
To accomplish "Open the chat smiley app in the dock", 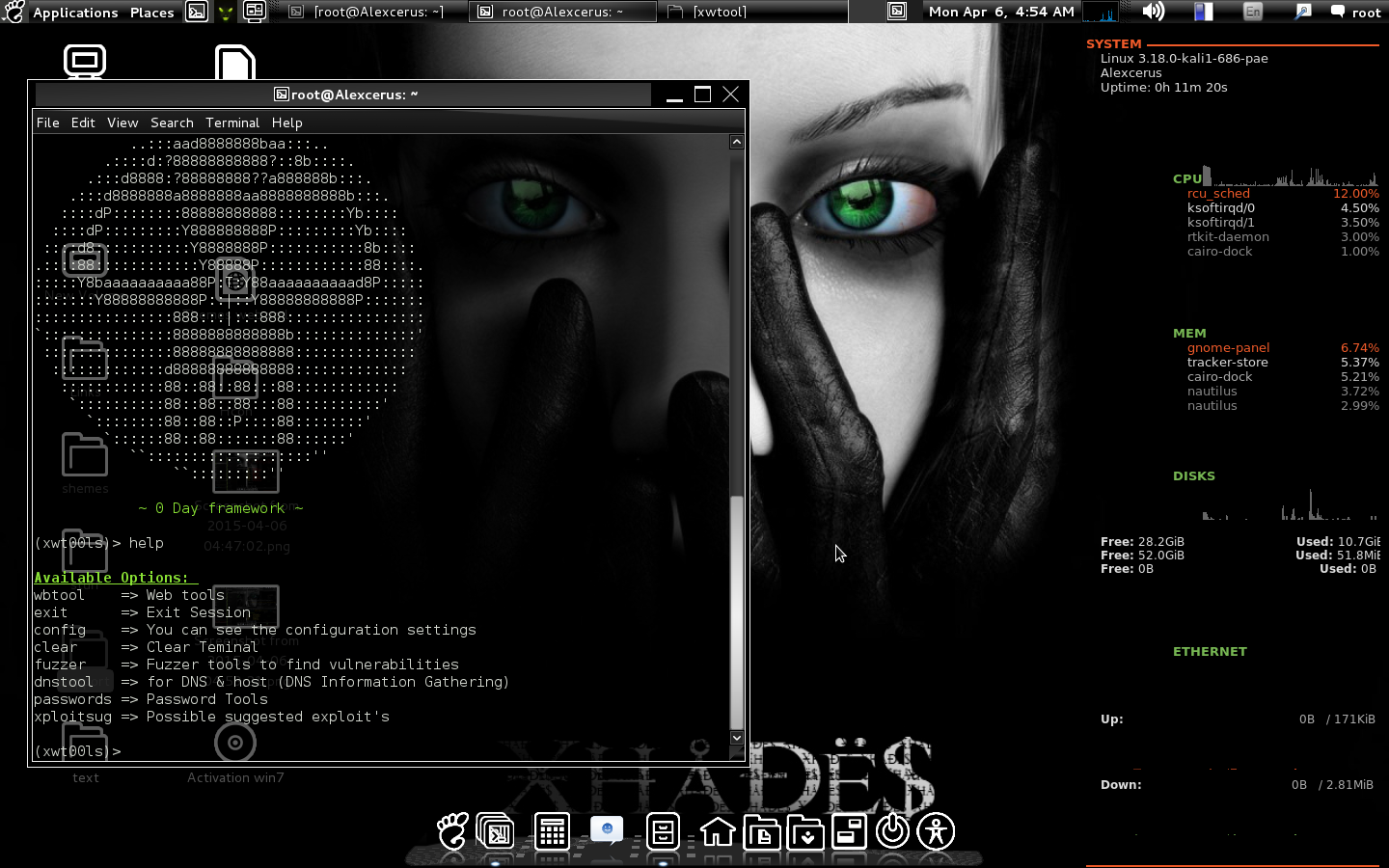I will [x=607, y=831].
